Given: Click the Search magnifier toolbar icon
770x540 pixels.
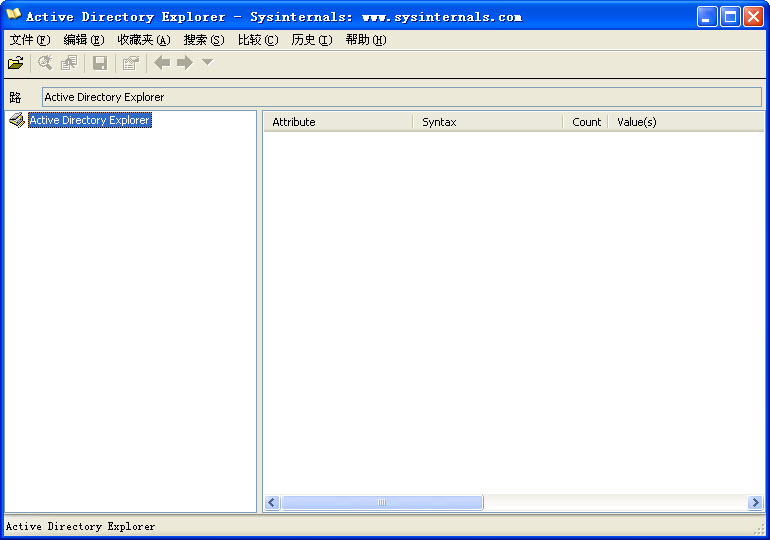Looking at the screenshot, I should 45,63.
